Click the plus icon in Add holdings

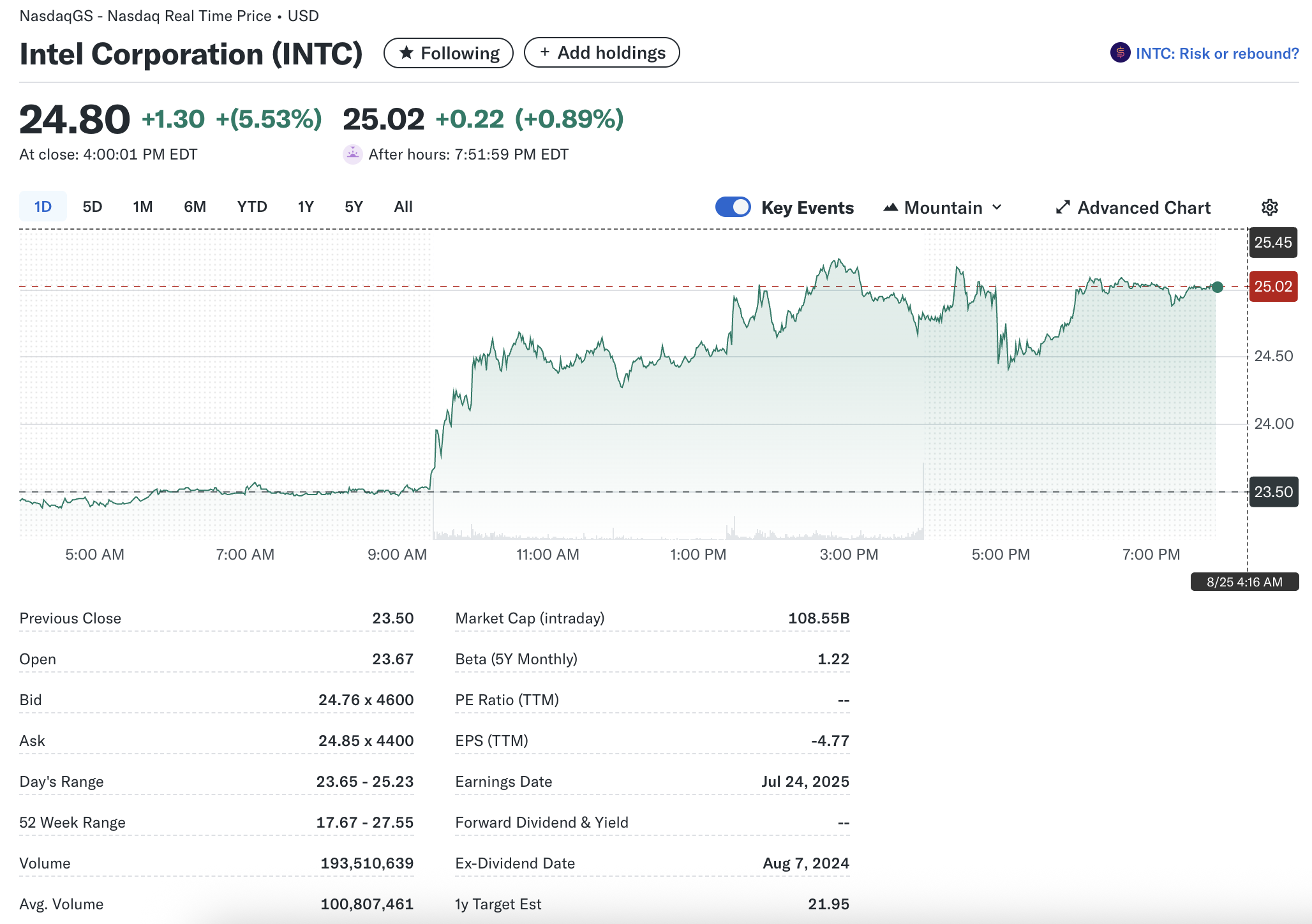pos(544,52)
